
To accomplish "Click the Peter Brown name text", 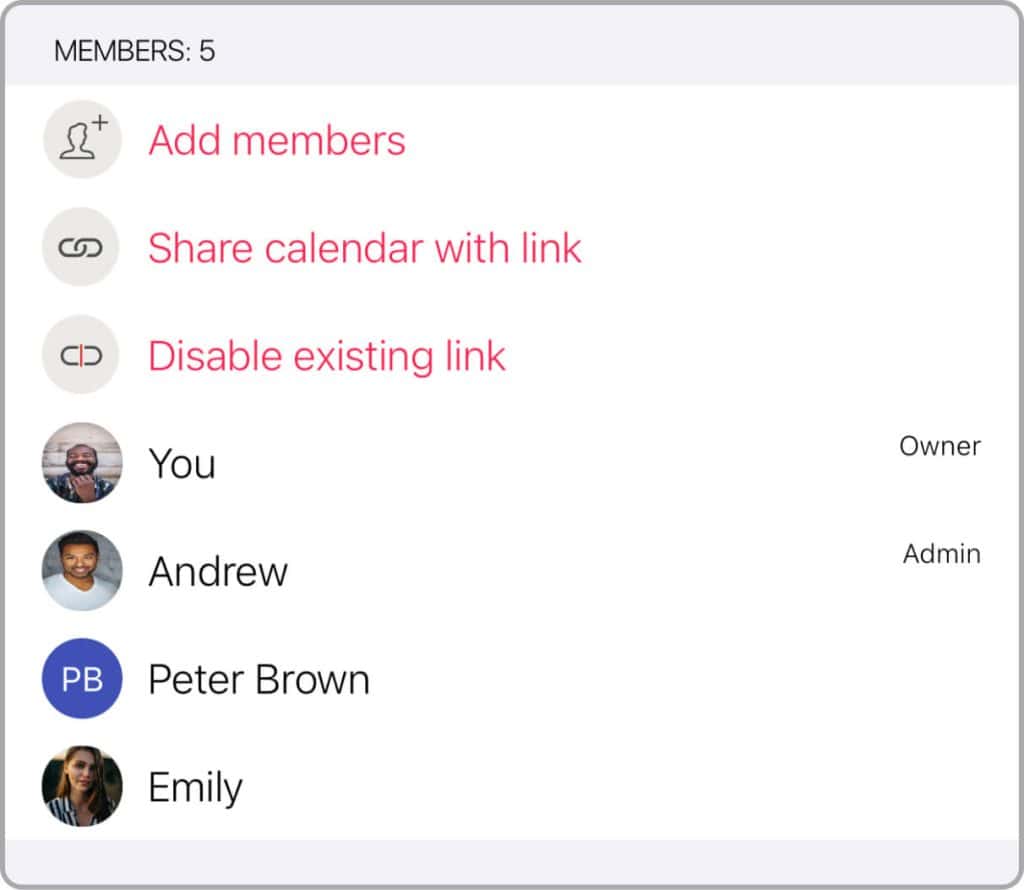I will coord(258,678).
